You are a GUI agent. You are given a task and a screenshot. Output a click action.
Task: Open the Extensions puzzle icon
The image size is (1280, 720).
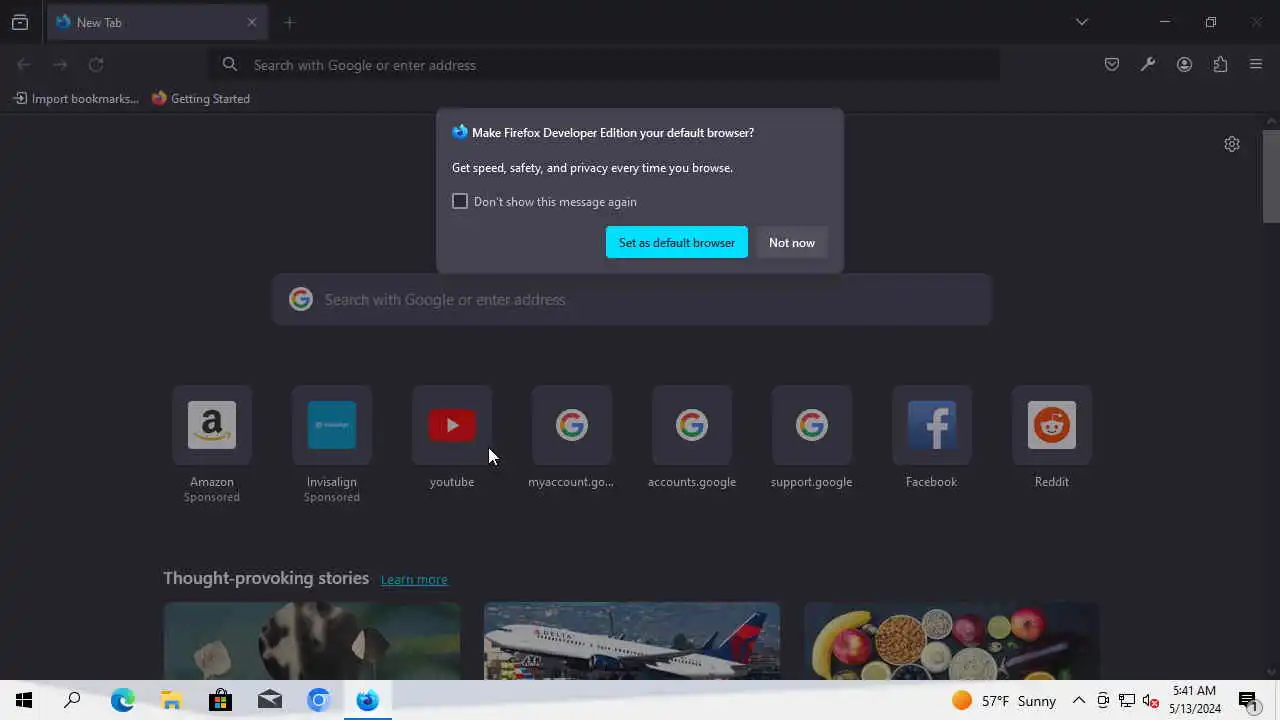tap(1220, 65)
